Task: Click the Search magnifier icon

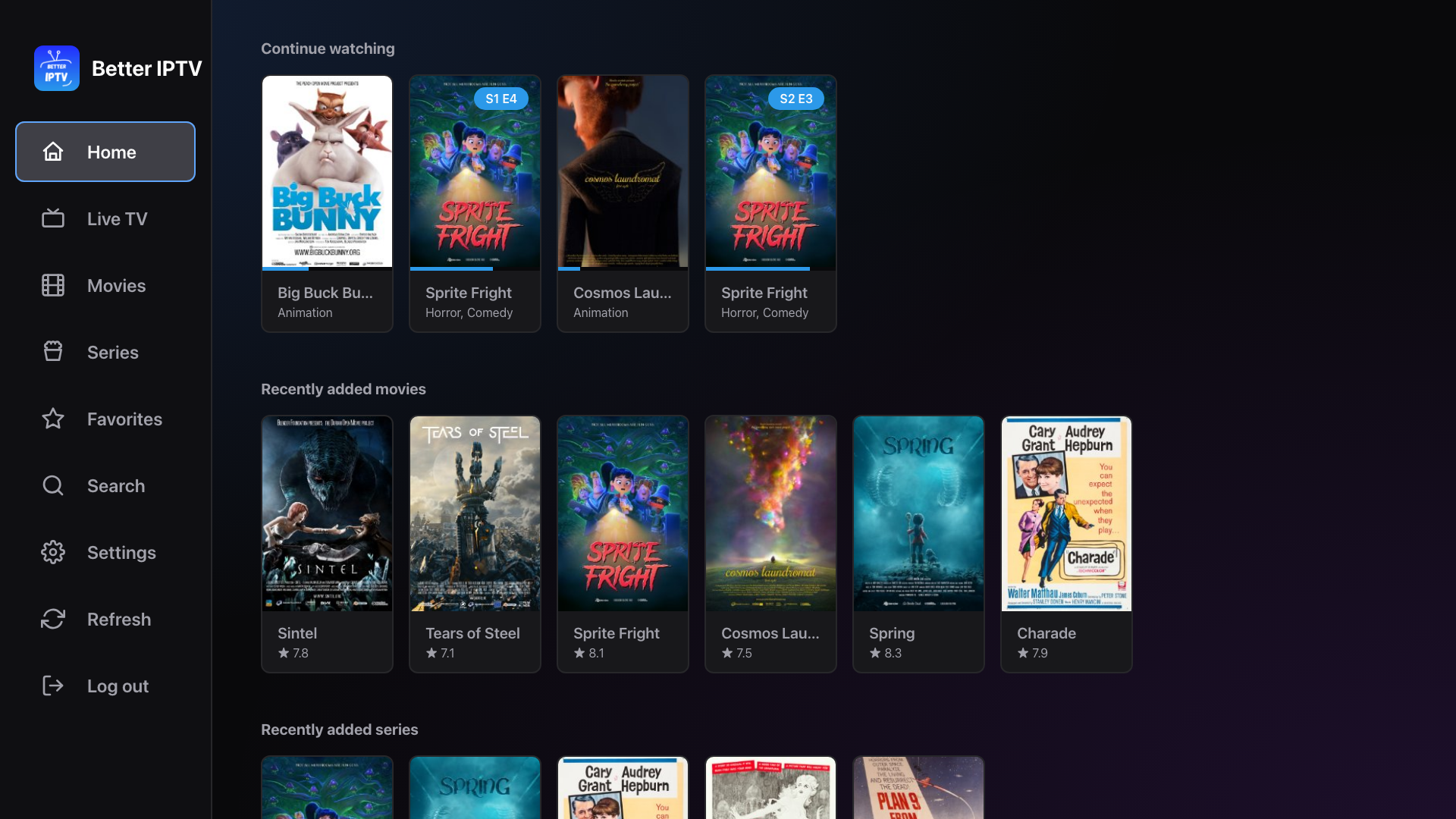Action: (53, 485)
